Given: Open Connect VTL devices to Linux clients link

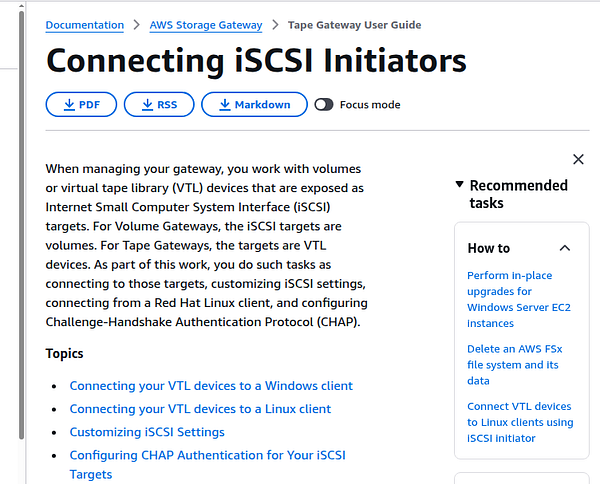Looking at the screenshot, I should click(520, 422).
